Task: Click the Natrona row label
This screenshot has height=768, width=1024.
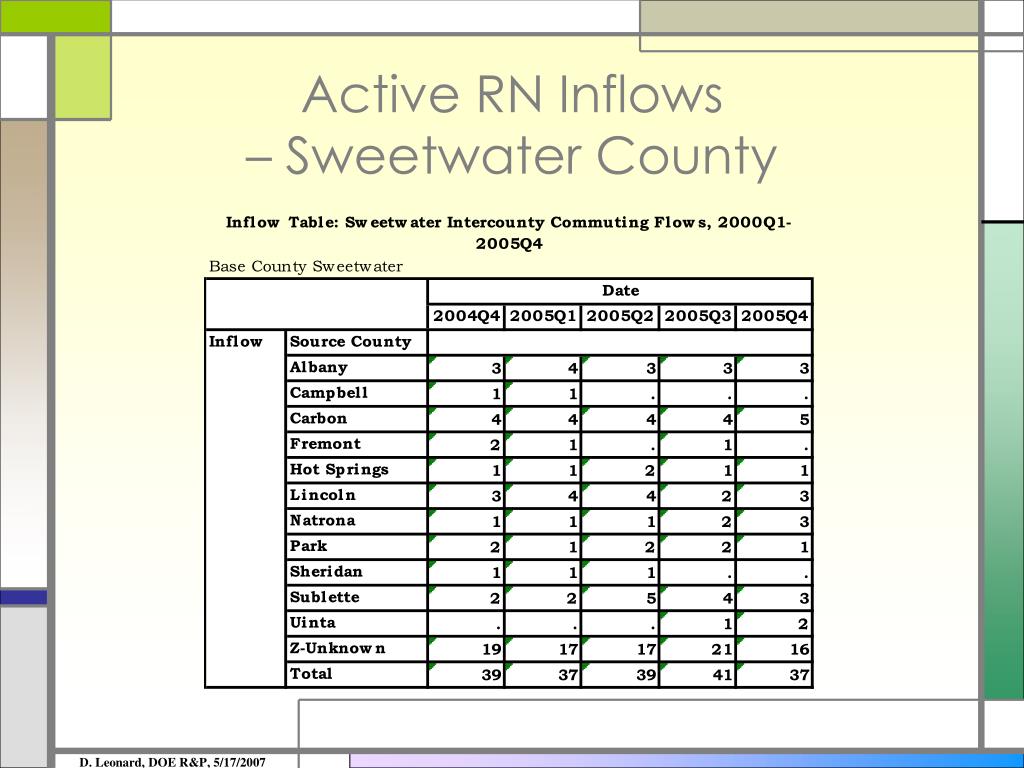Action: pyautogui.click(x=322, y=520)
